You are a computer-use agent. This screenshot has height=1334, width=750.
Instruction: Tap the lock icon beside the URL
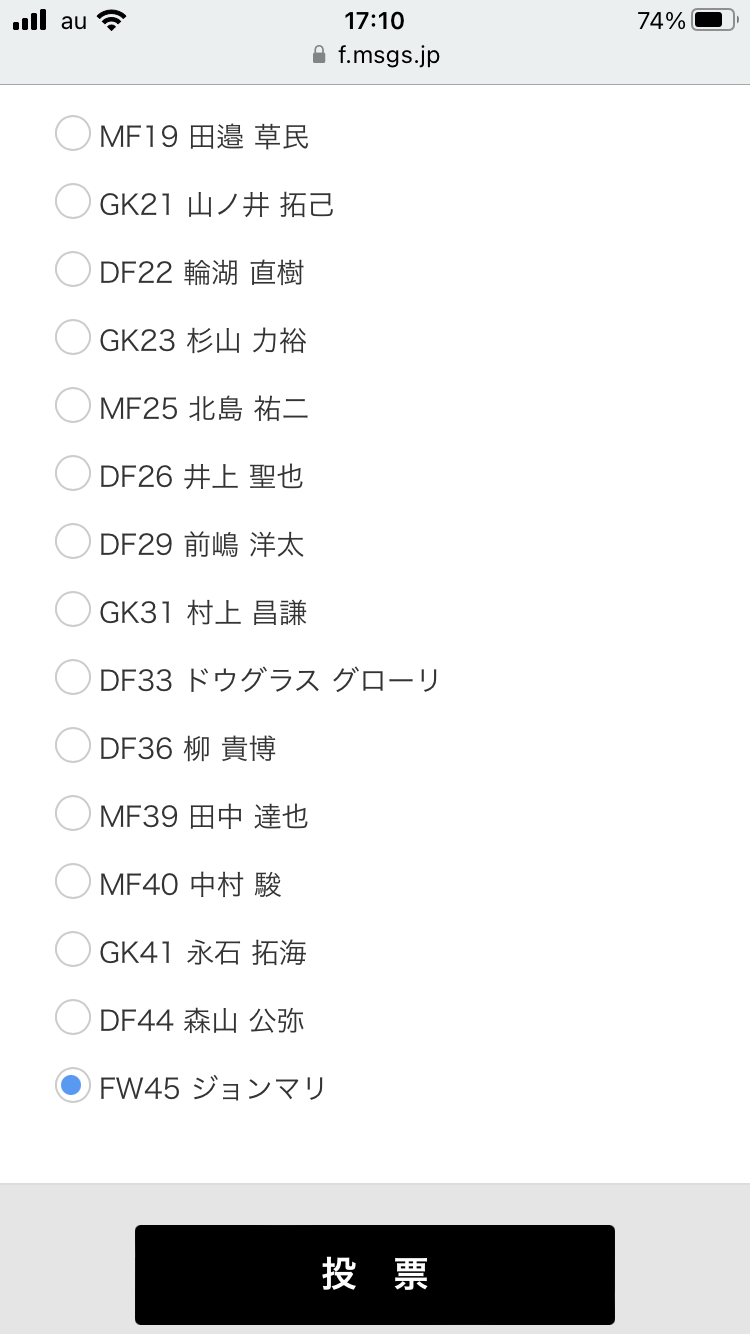point(320,55)
